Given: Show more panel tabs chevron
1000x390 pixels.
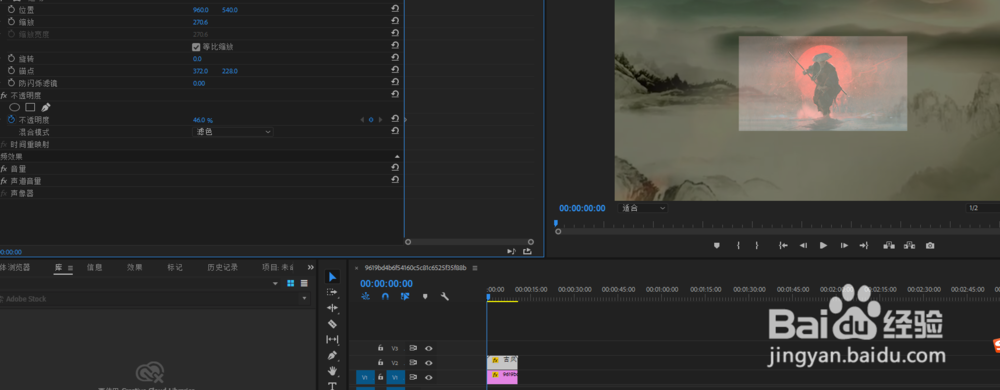Looking at the screenshot, I should click(311, 267).
